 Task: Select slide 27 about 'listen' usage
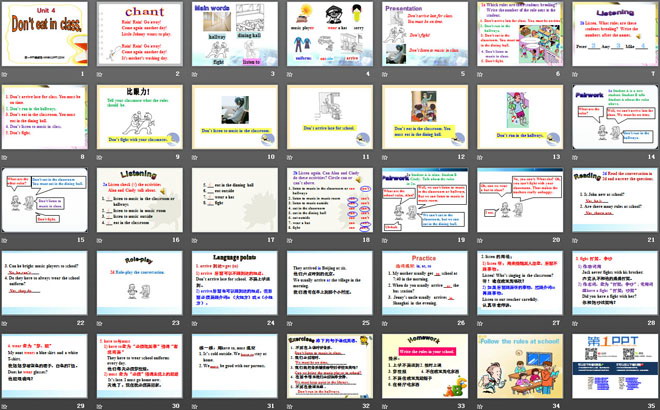tap(520, 283)
